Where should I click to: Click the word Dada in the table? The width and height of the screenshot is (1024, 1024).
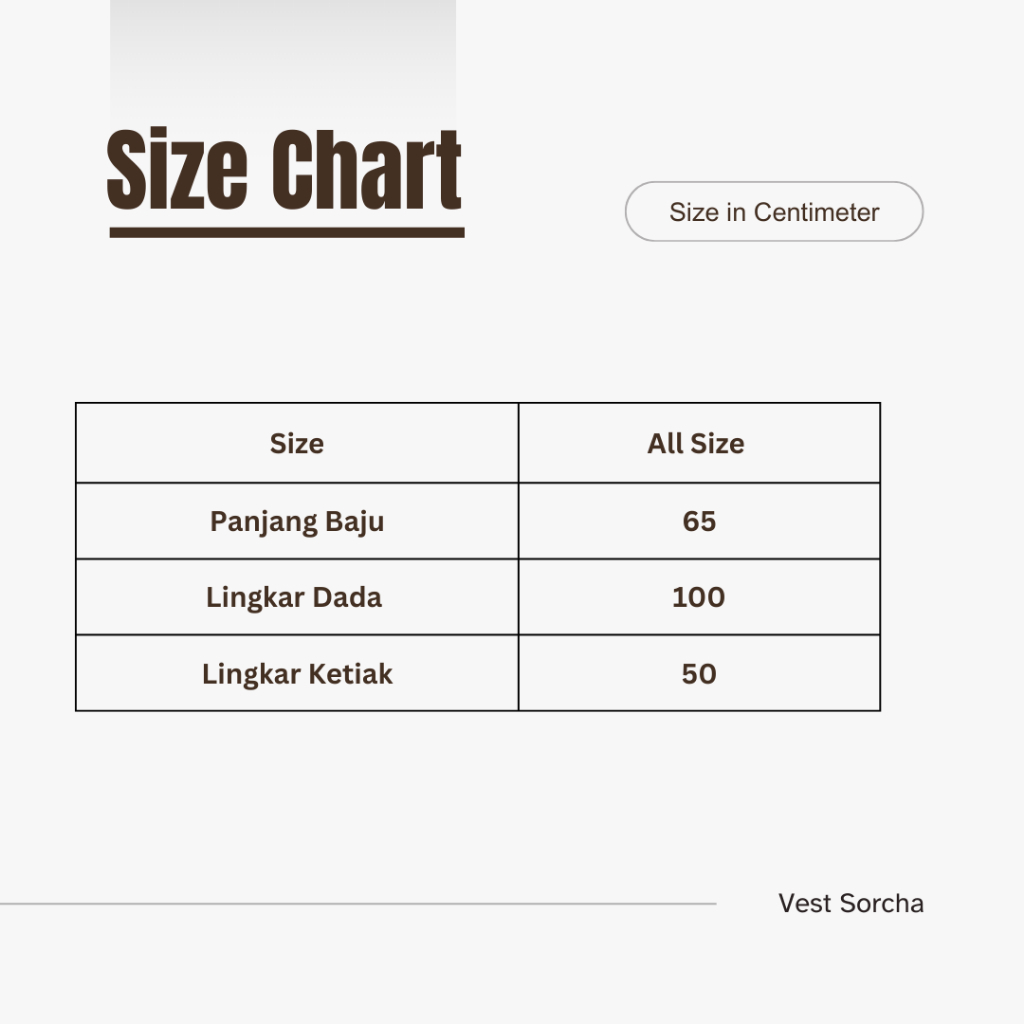(x=347, y=598)
